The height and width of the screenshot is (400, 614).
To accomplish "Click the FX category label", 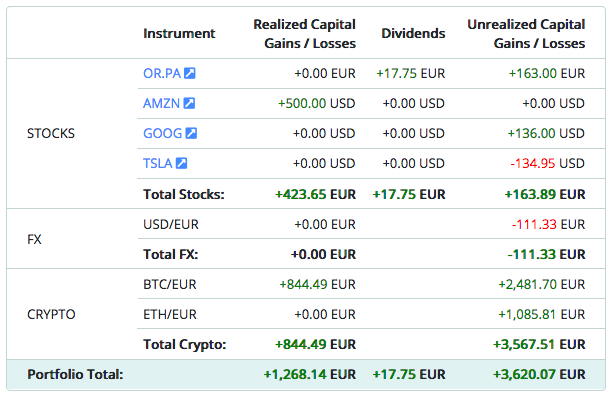I will point(36,239).
